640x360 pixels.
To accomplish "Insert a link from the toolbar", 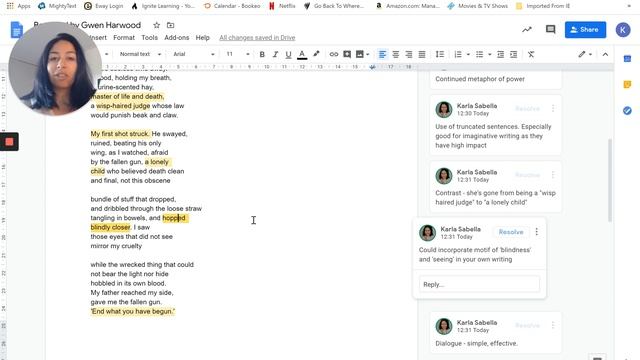I will pos(333,54).
